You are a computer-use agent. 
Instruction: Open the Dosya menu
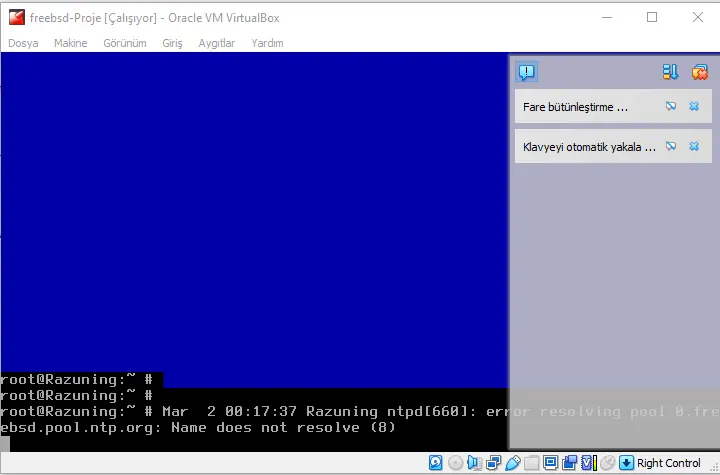click(23, 43)
